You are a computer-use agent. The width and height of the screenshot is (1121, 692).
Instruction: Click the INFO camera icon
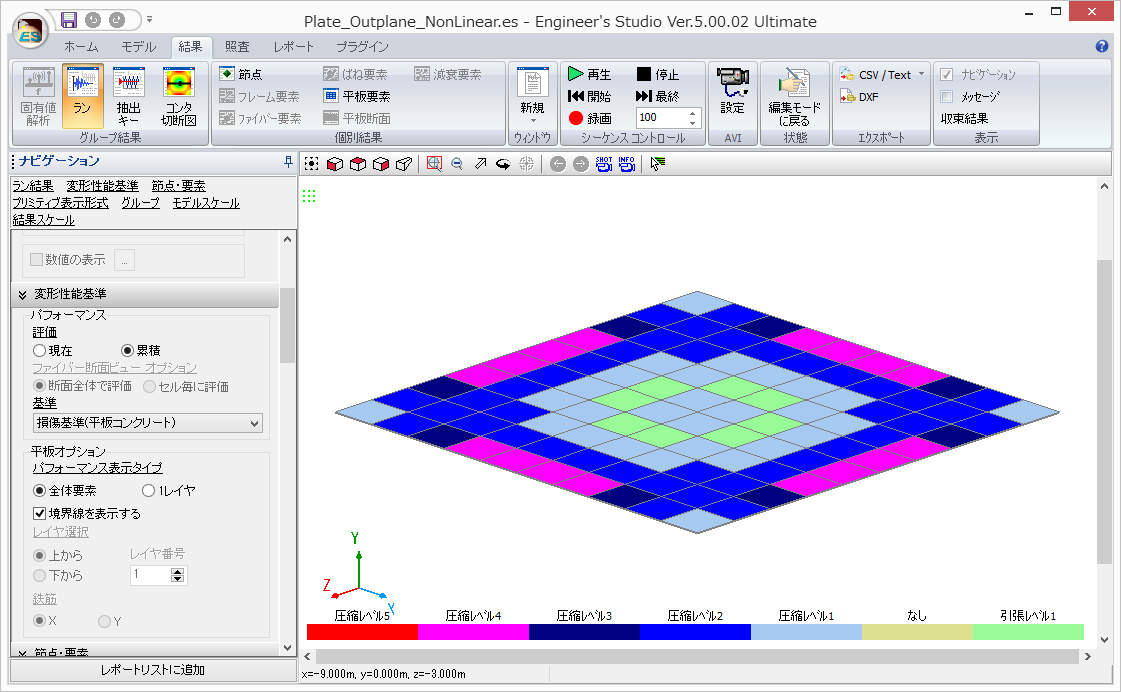coord(627,164)
